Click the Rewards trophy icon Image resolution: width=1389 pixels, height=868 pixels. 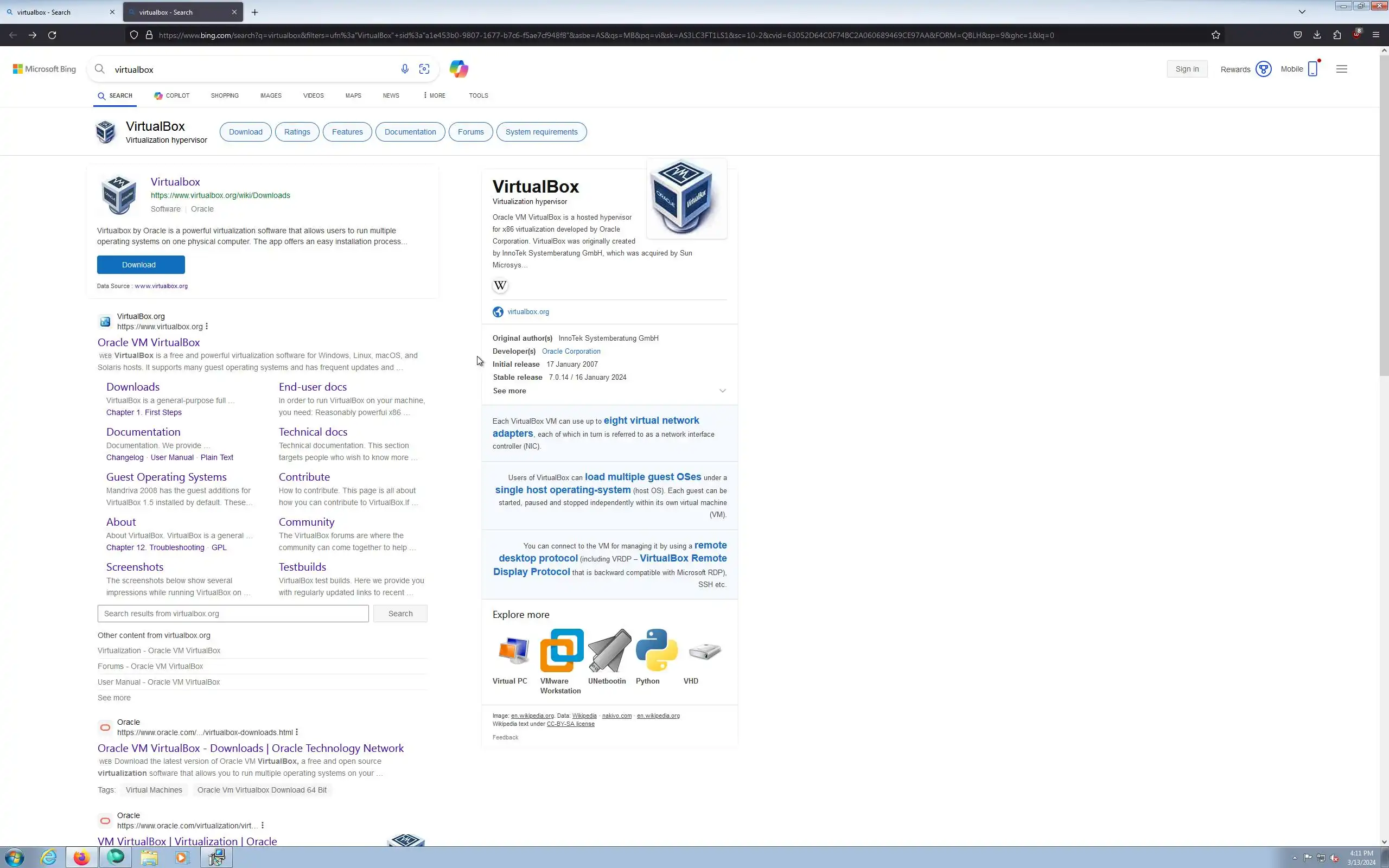(x=1263, y=69)
